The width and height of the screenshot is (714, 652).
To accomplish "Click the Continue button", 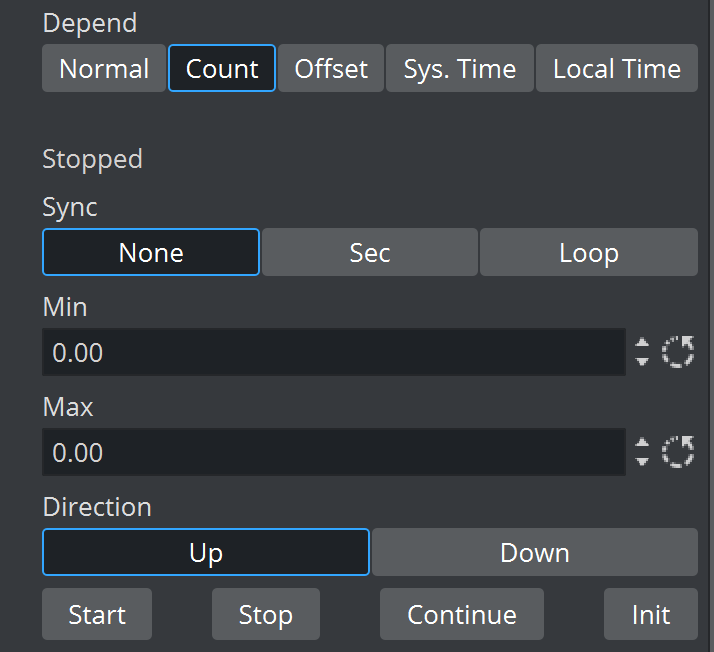I will click(462, 614).
